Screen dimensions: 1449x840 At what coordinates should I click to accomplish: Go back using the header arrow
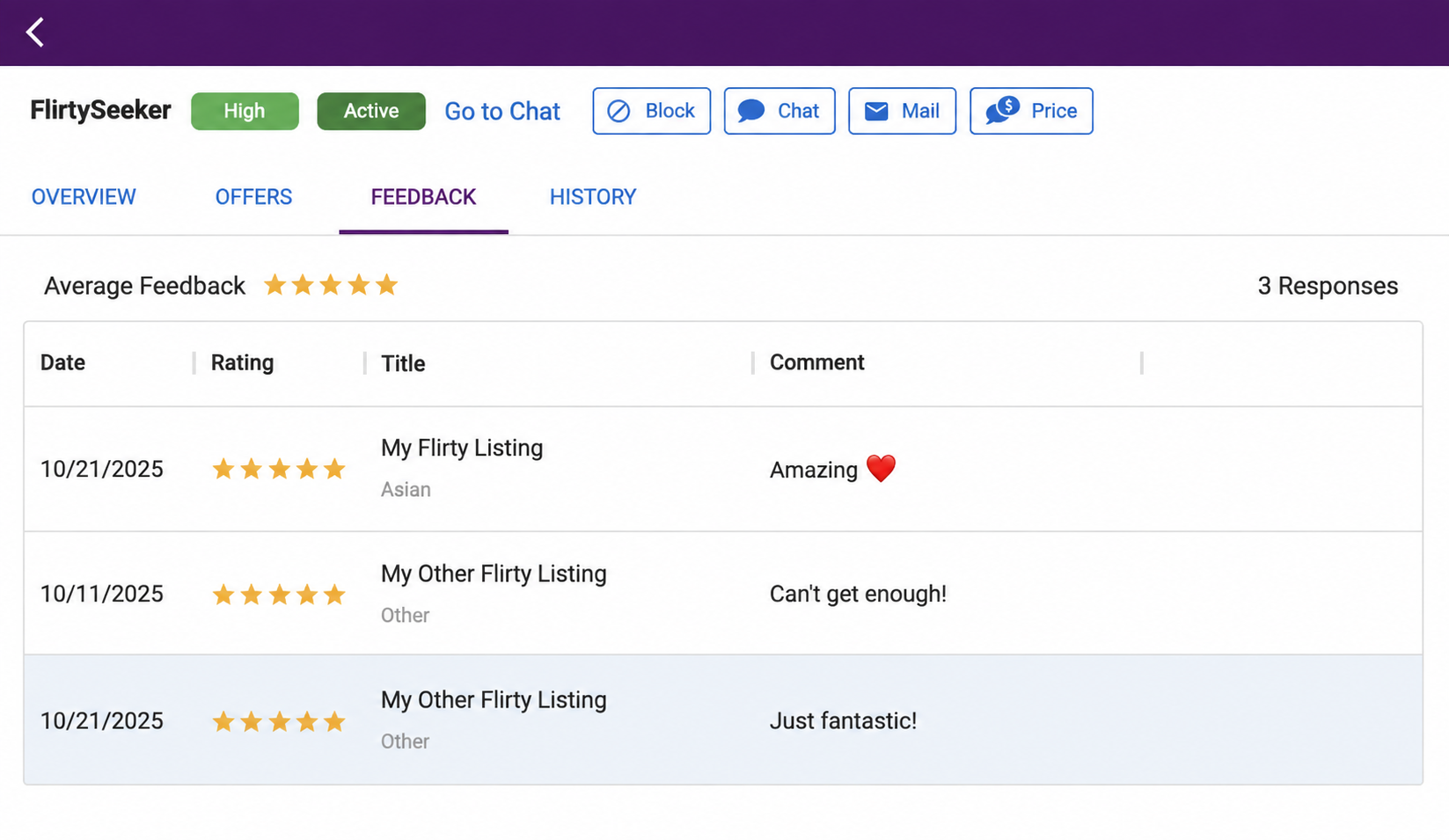(35, 33)
